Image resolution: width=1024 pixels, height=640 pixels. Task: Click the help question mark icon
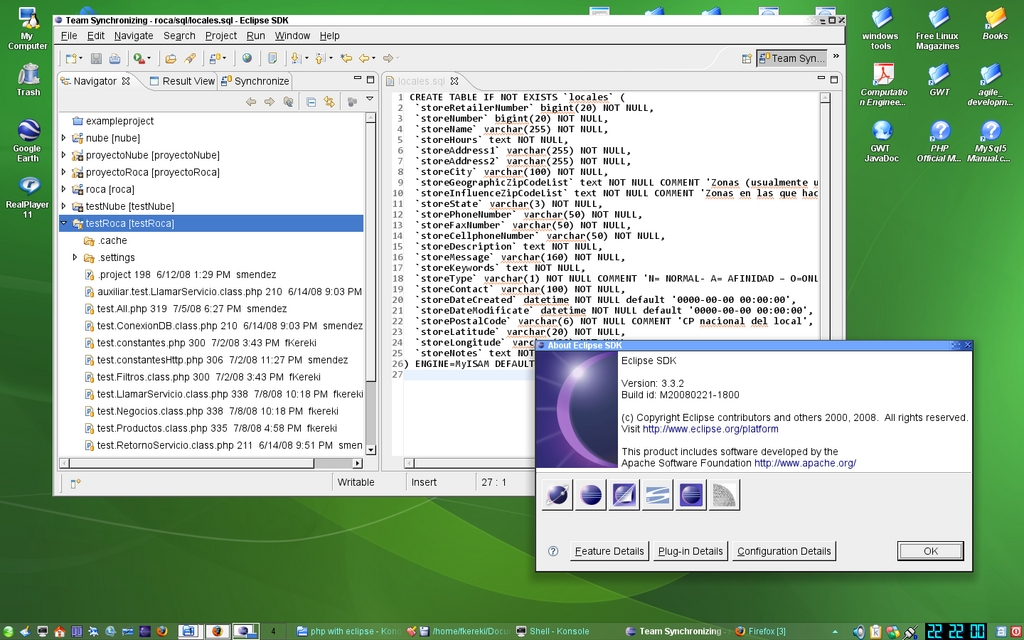553,551
